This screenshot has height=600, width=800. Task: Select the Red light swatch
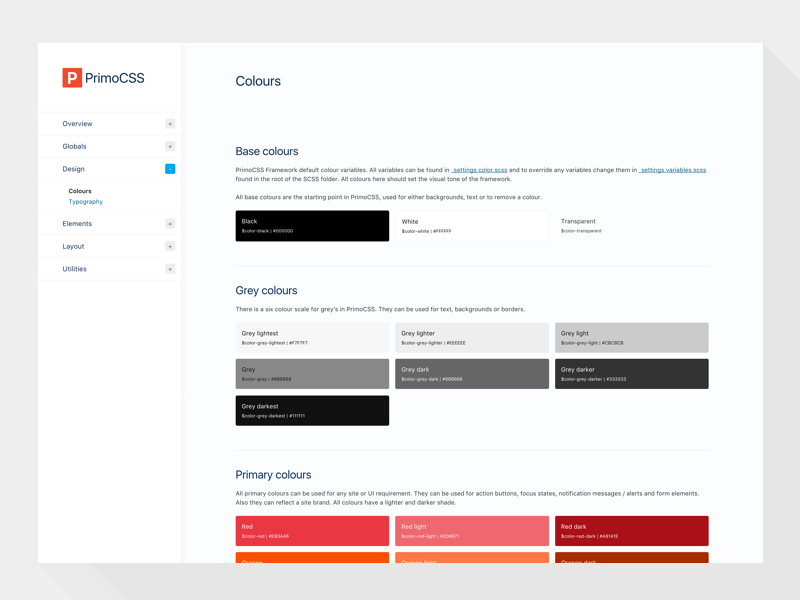click(472, 530)
